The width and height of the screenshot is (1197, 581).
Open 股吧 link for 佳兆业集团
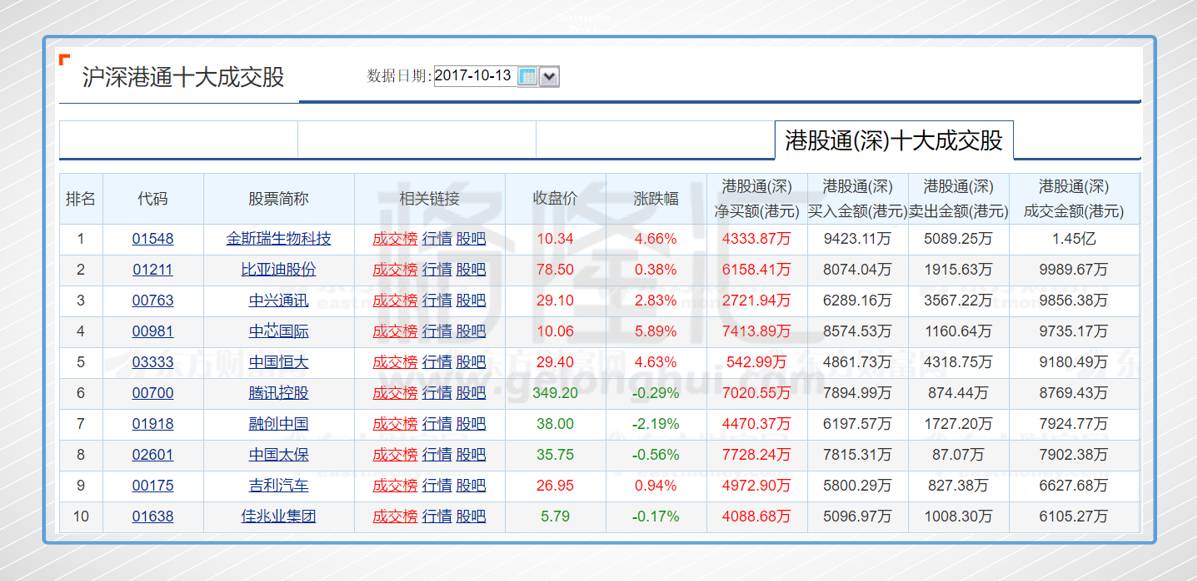471,517
